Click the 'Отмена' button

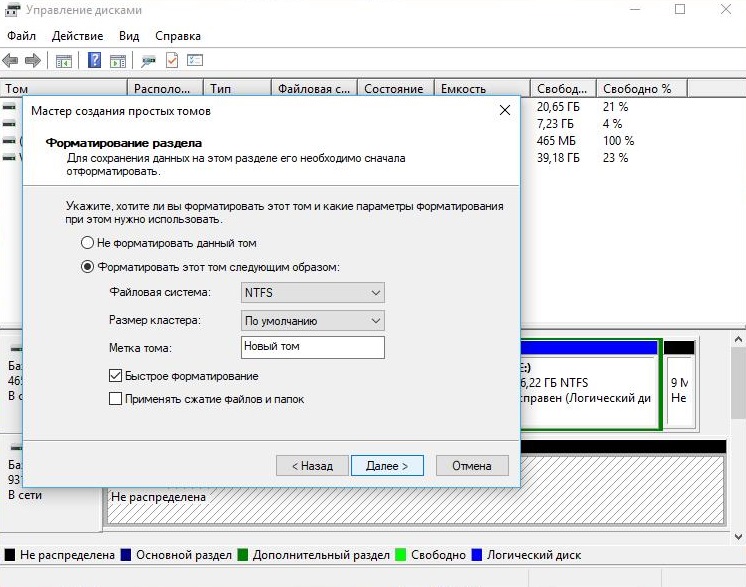point(472,466)
